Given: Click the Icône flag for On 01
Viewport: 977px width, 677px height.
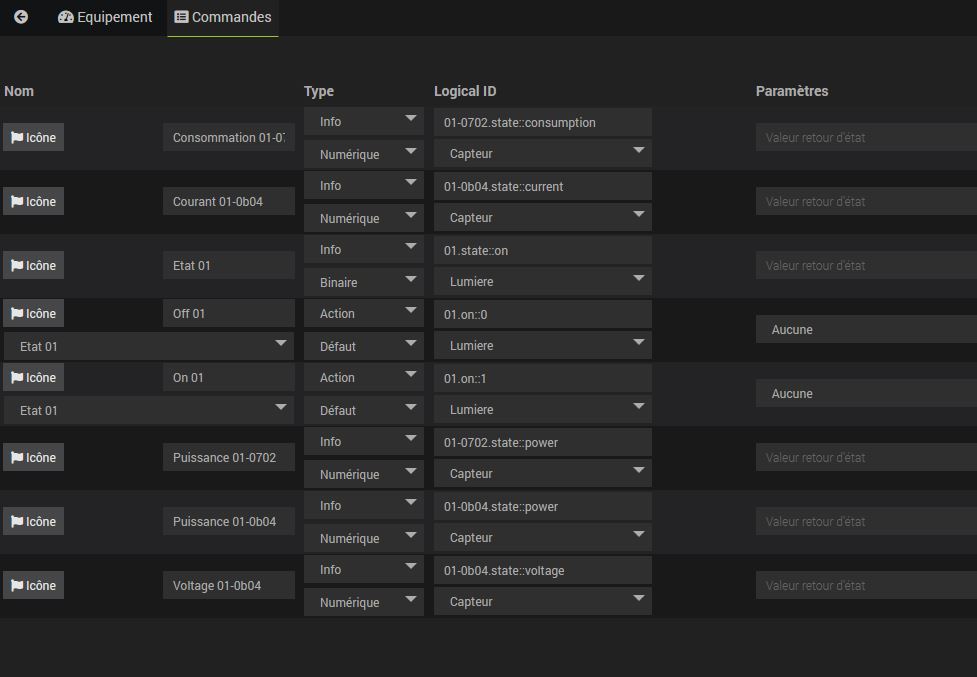Looking at the screenshot, I should tap(34, 377).
